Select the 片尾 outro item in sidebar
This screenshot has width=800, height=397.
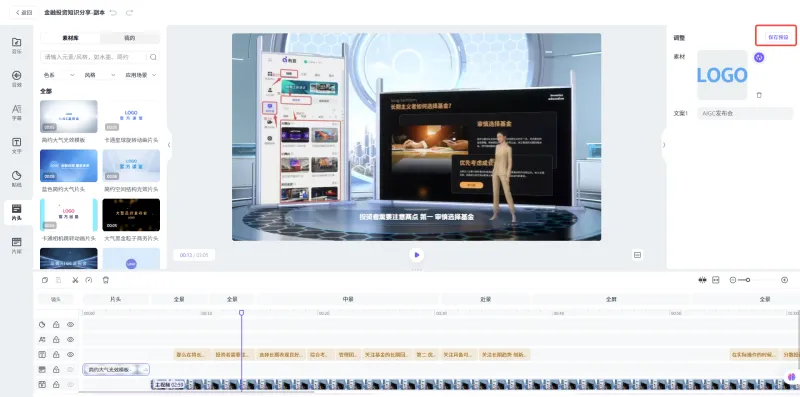point(16,245)
